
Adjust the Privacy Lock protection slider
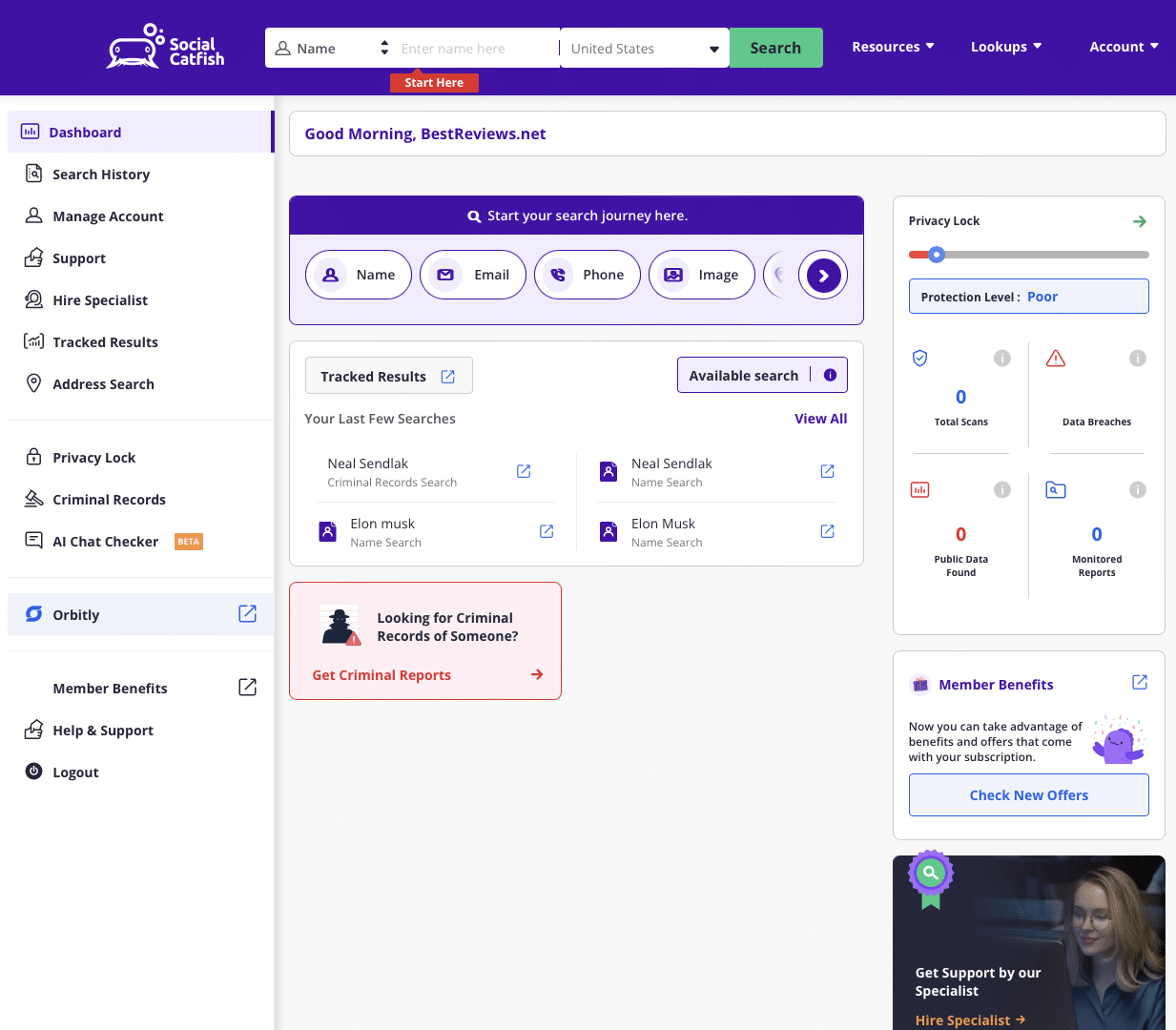(937, 255)
